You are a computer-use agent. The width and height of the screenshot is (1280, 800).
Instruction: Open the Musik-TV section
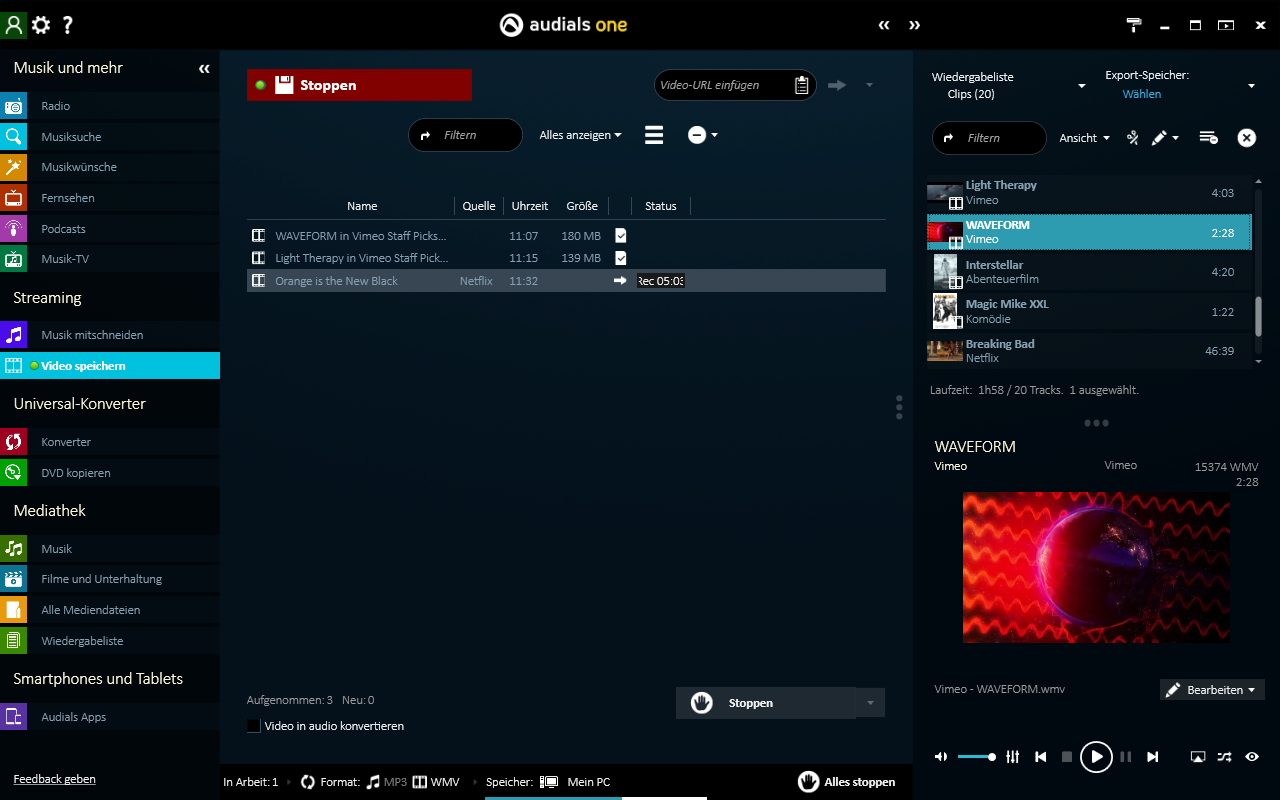point(110,259)
